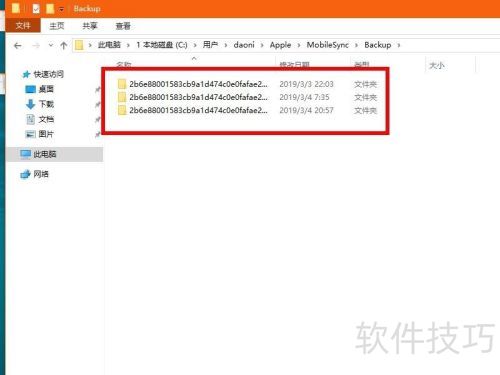Click the title bar folder icon

pos(16,8)
